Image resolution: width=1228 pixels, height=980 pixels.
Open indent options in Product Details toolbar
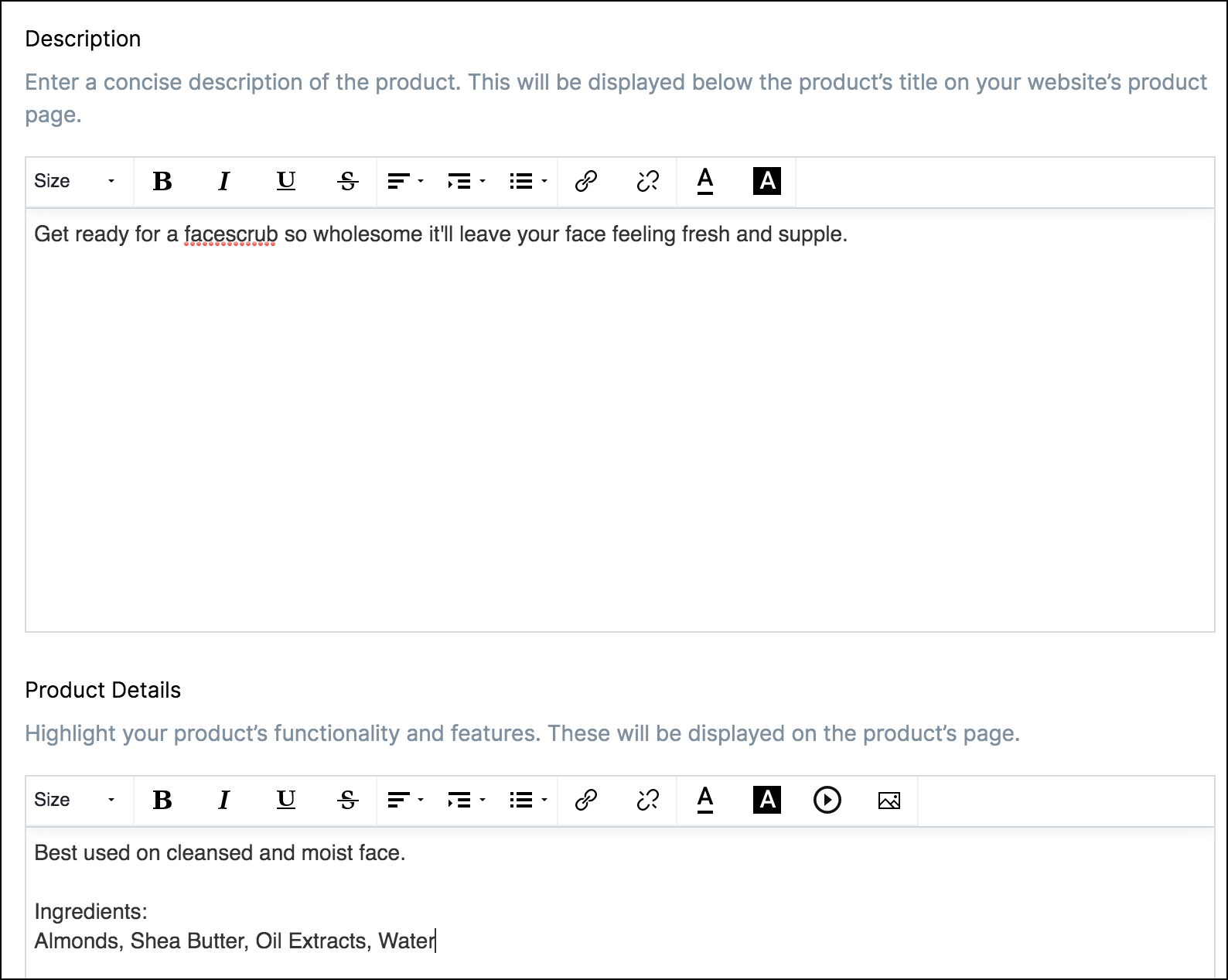click(x=467, y=800)
